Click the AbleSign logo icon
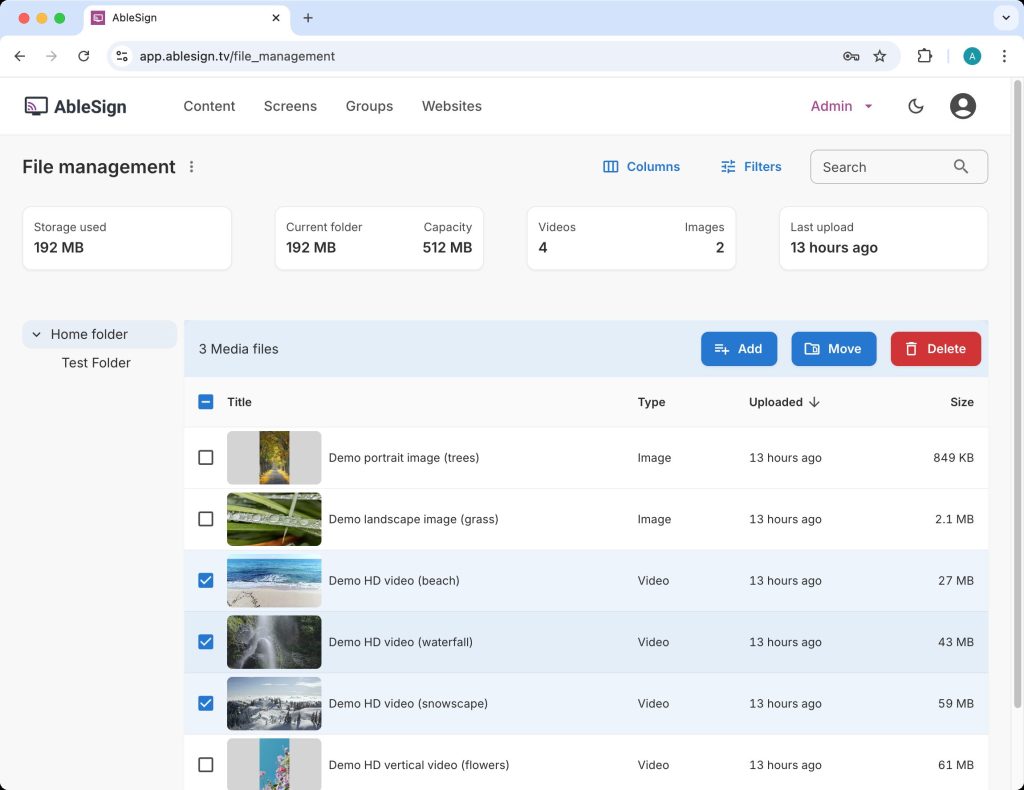Screen dimensions: 1024x790 [x=36, y=106]
